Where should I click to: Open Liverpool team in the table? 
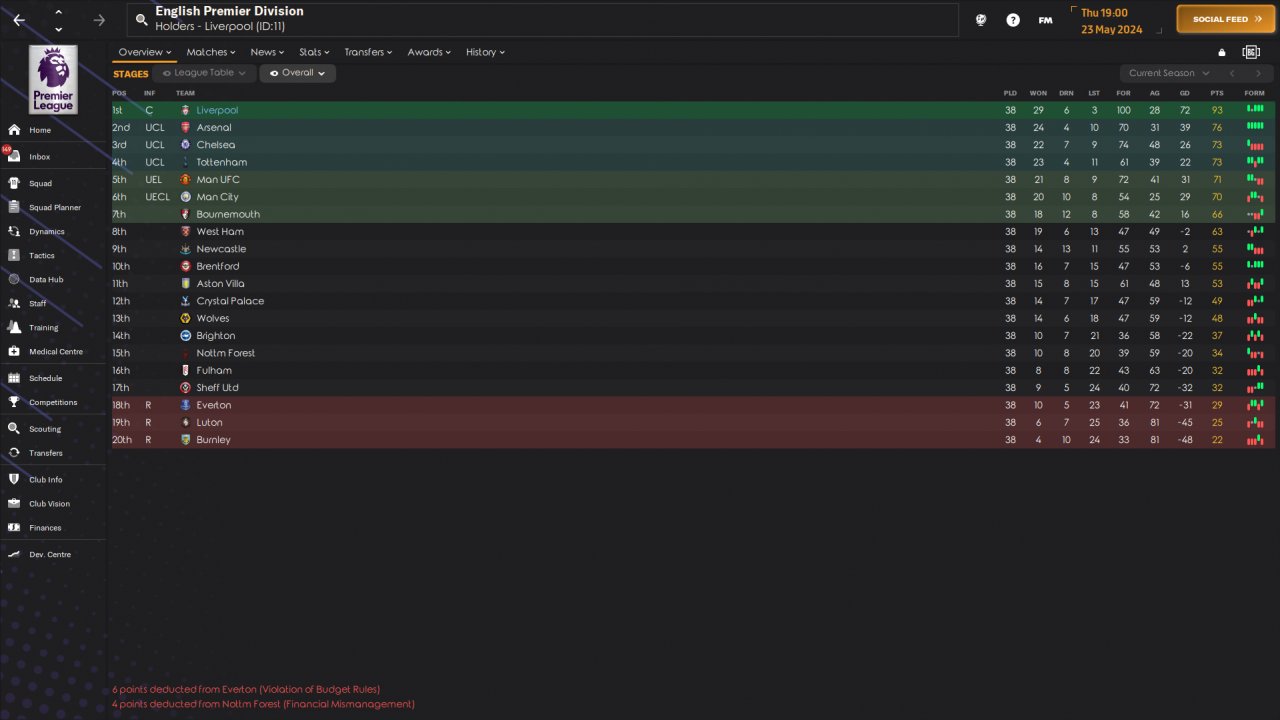click(x=217, y=110)
